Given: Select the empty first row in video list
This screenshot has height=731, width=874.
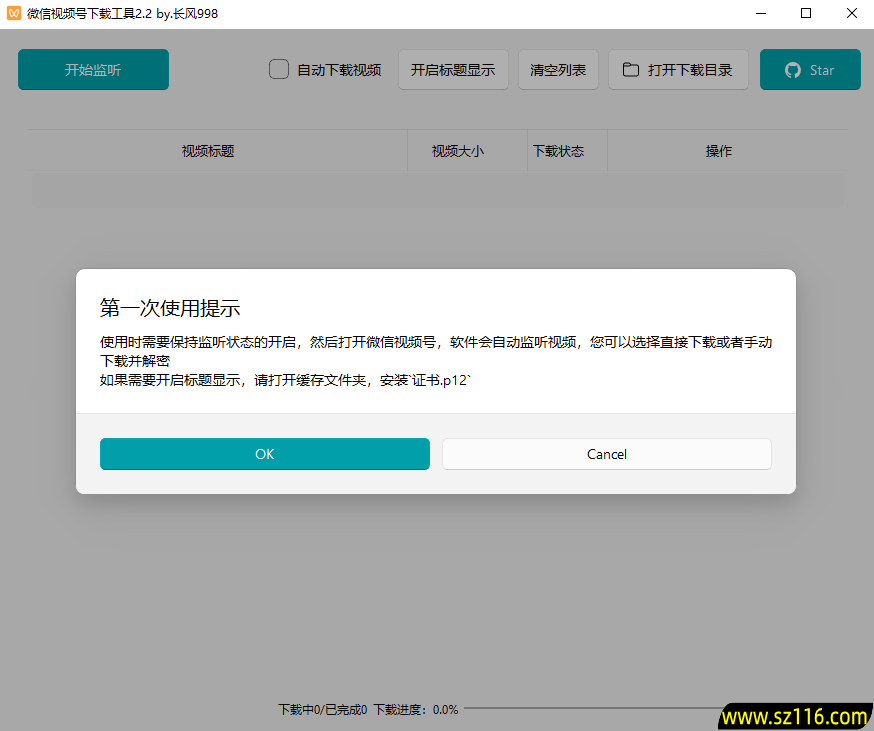Looking at the screenshot, I should pyautogui.click(x=437, y=190).
